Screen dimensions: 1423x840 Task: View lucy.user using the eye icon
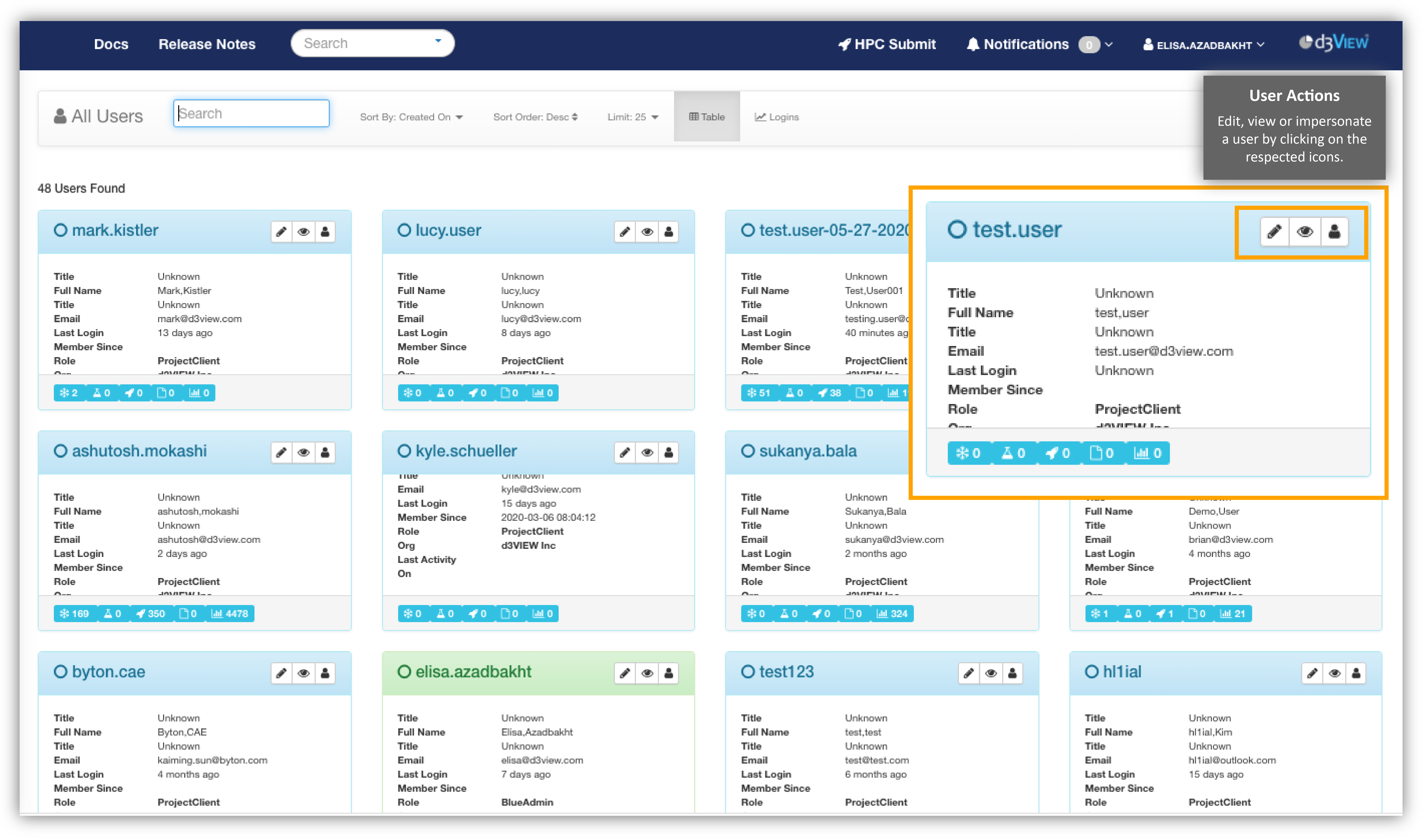[647, 232]
